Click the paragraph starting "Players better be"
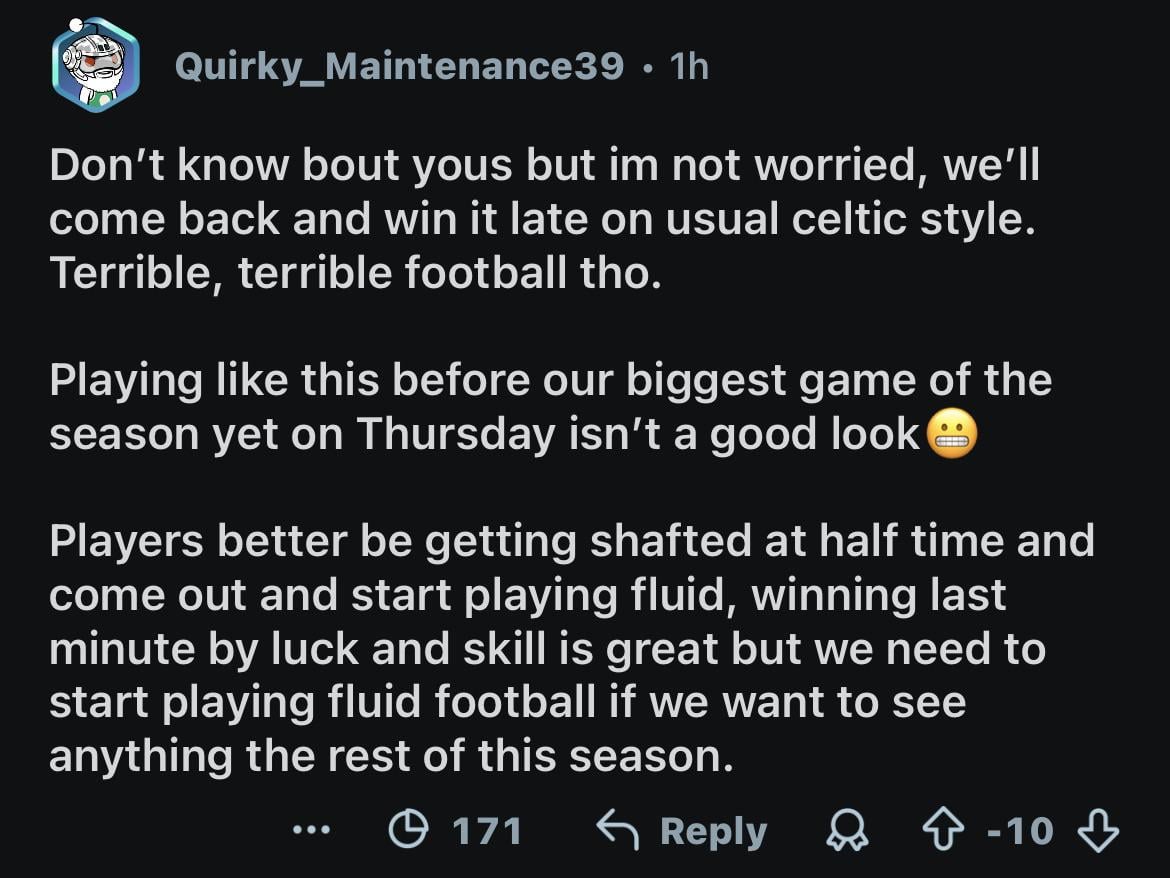This screenshot has width=1170, height=878. coord(570,648)
